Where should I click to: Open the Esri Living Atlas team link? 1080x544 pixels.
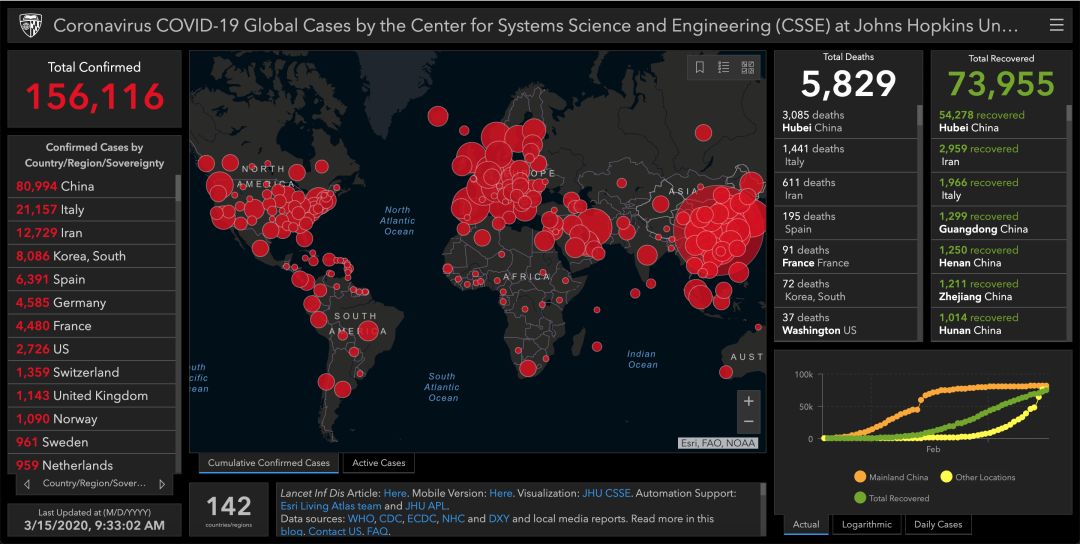click(x=331, y=505)
